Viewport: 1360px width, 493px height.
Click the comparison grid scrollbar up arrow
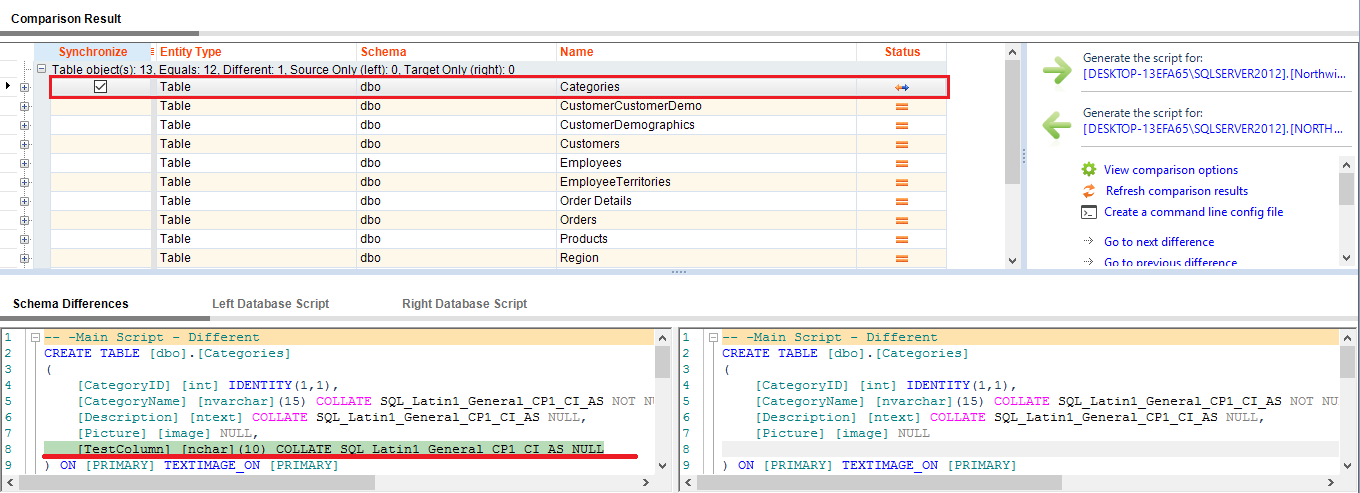1013,53
